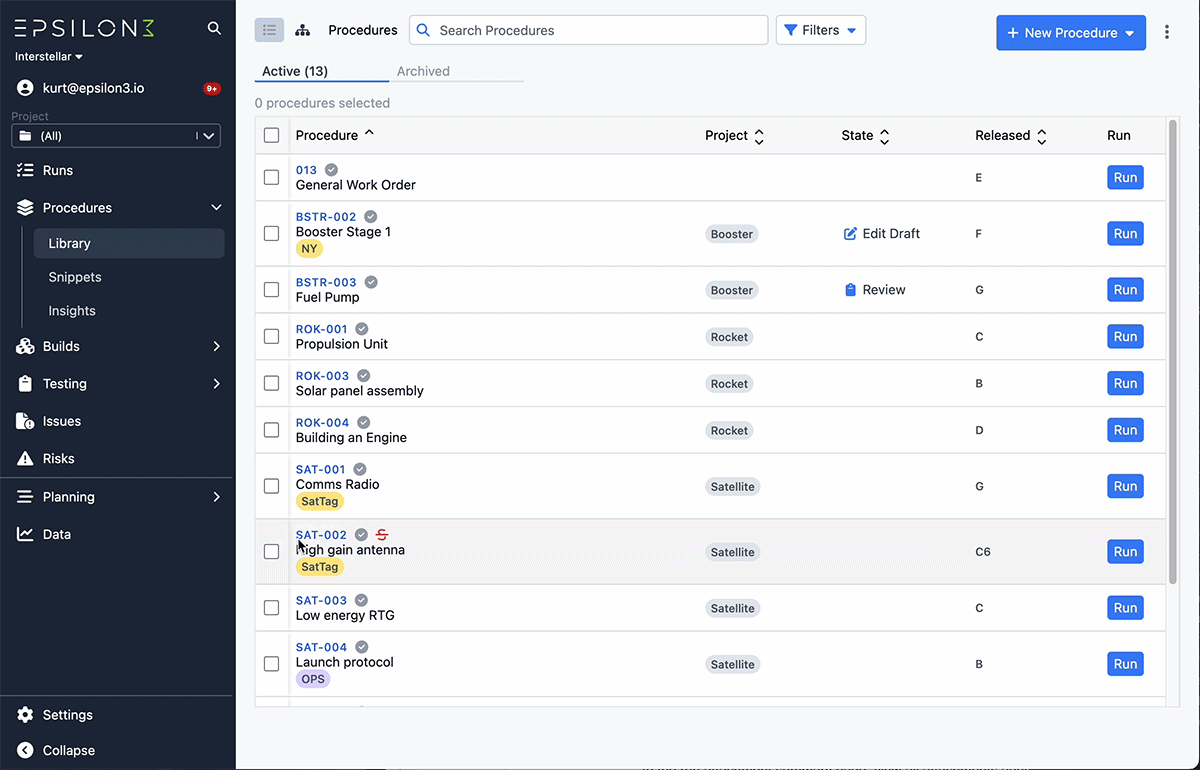The image size is (1200, 770).
Task: Click the Risks warning triangle icon
Action: click(25, 459)
